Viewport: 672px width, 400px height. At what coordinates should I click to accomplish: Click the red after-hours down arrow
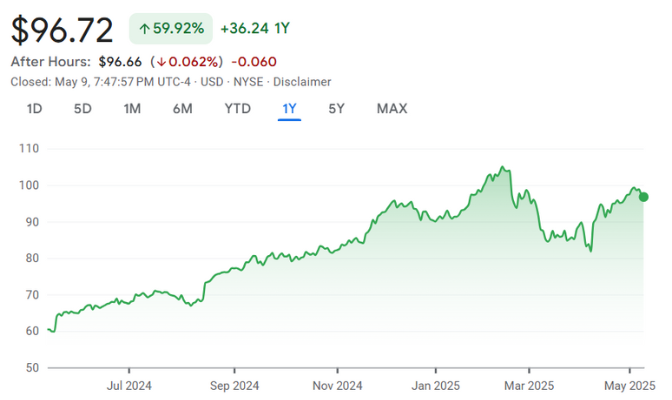click(161, 62)
